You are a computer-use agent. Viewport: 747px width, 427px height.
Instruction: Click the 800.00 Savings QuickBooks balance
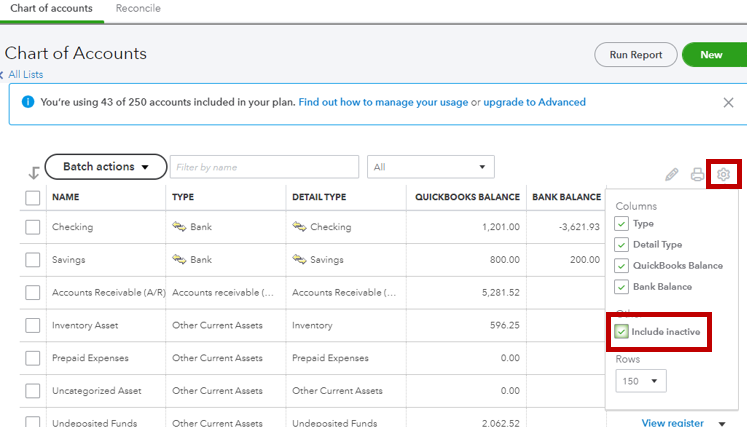coord(505,260)
